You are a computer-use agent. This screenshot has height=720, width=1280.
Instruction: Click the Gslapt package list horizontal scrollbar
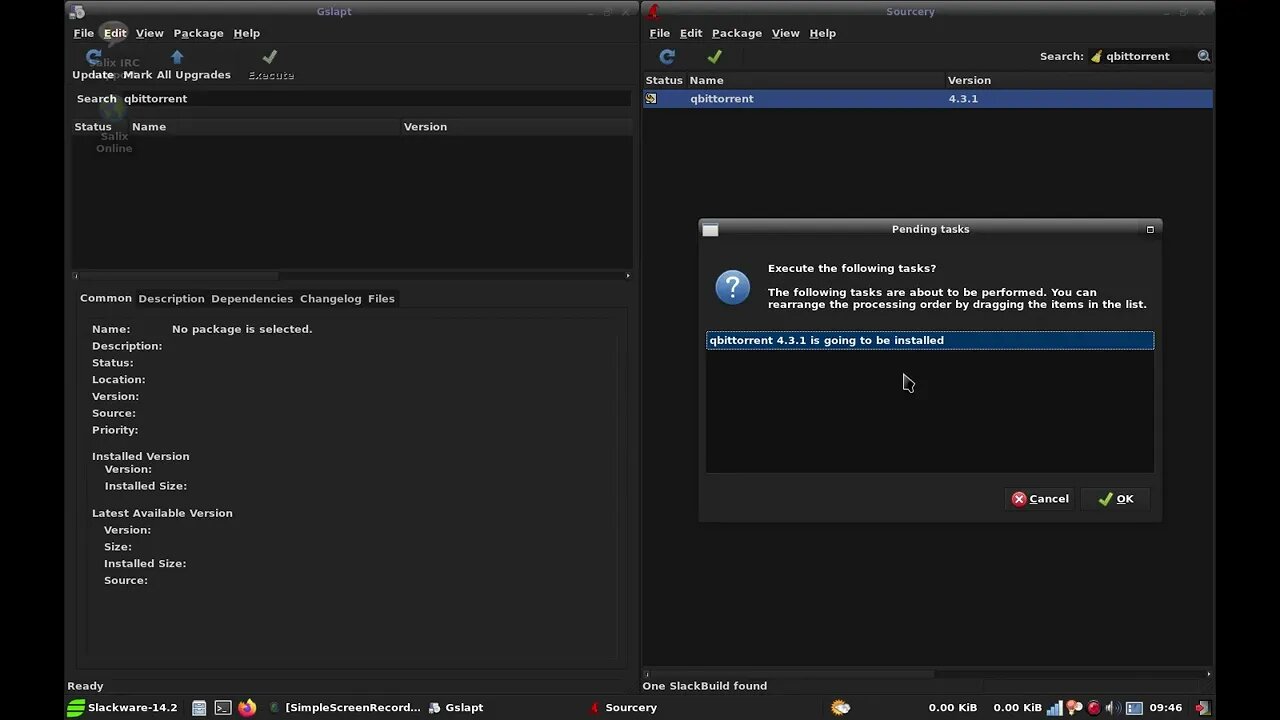[x=352, y=276]
